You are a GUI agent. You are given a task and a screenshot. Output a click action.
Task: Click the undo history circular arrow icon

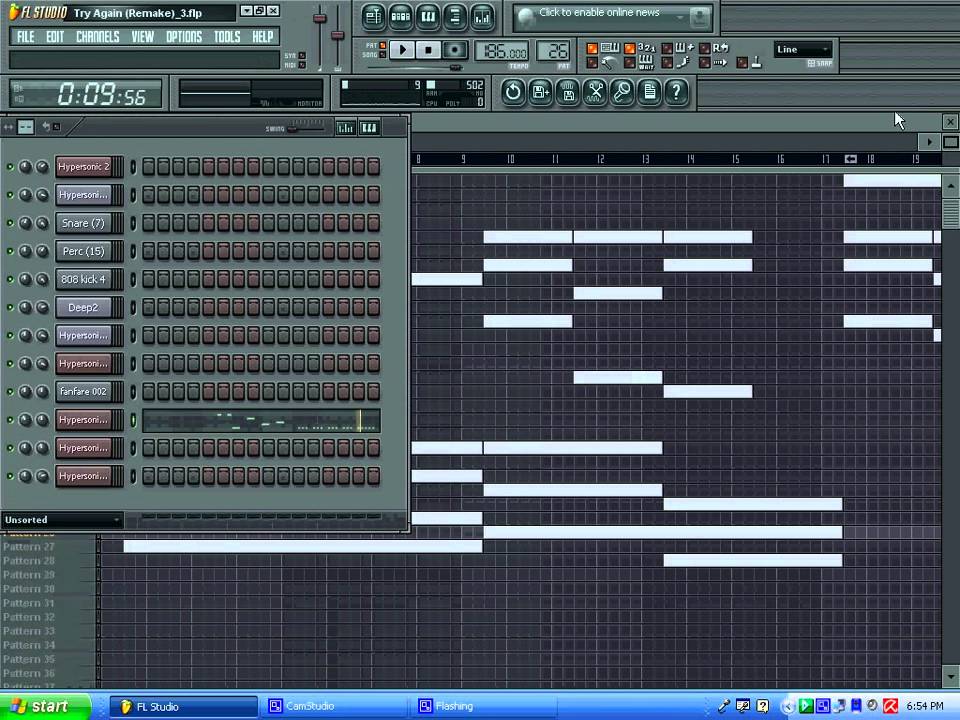[x=513, y=92]
